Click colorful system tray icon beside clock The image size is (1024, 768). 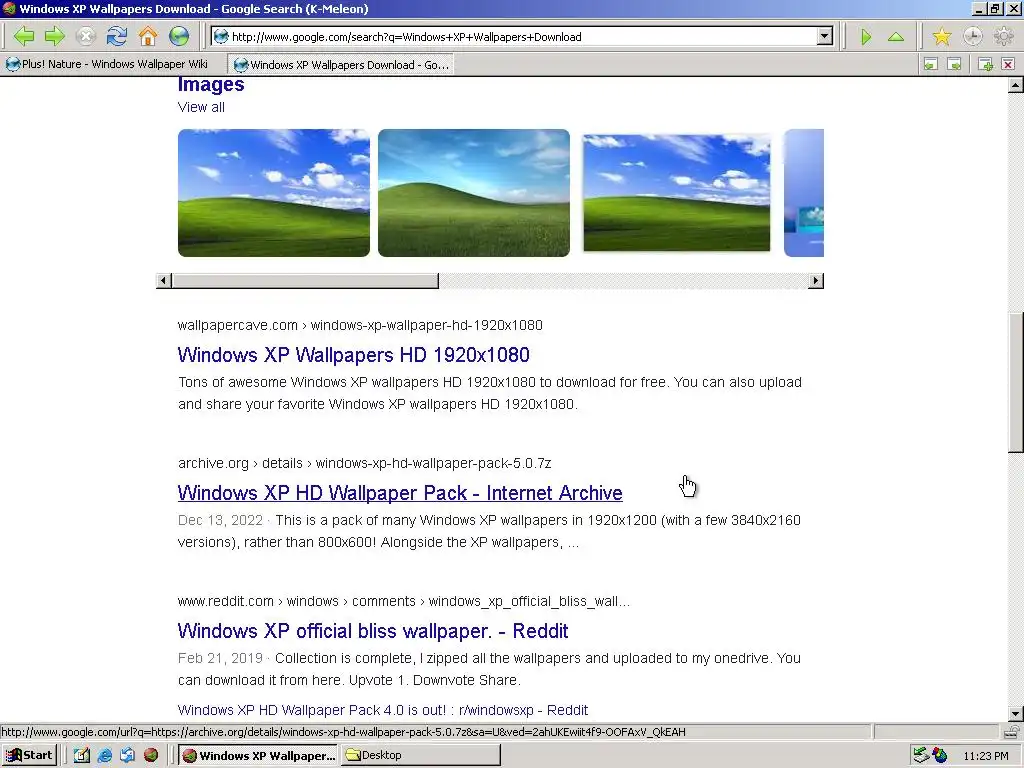940,755
